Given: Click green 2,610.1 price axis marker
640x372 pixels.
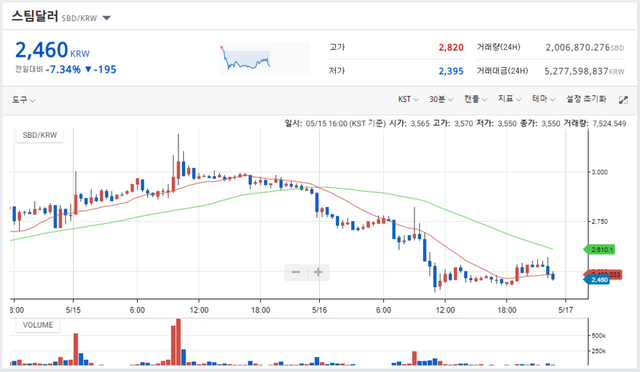Looking at the screenshot, I should point(599,249).
